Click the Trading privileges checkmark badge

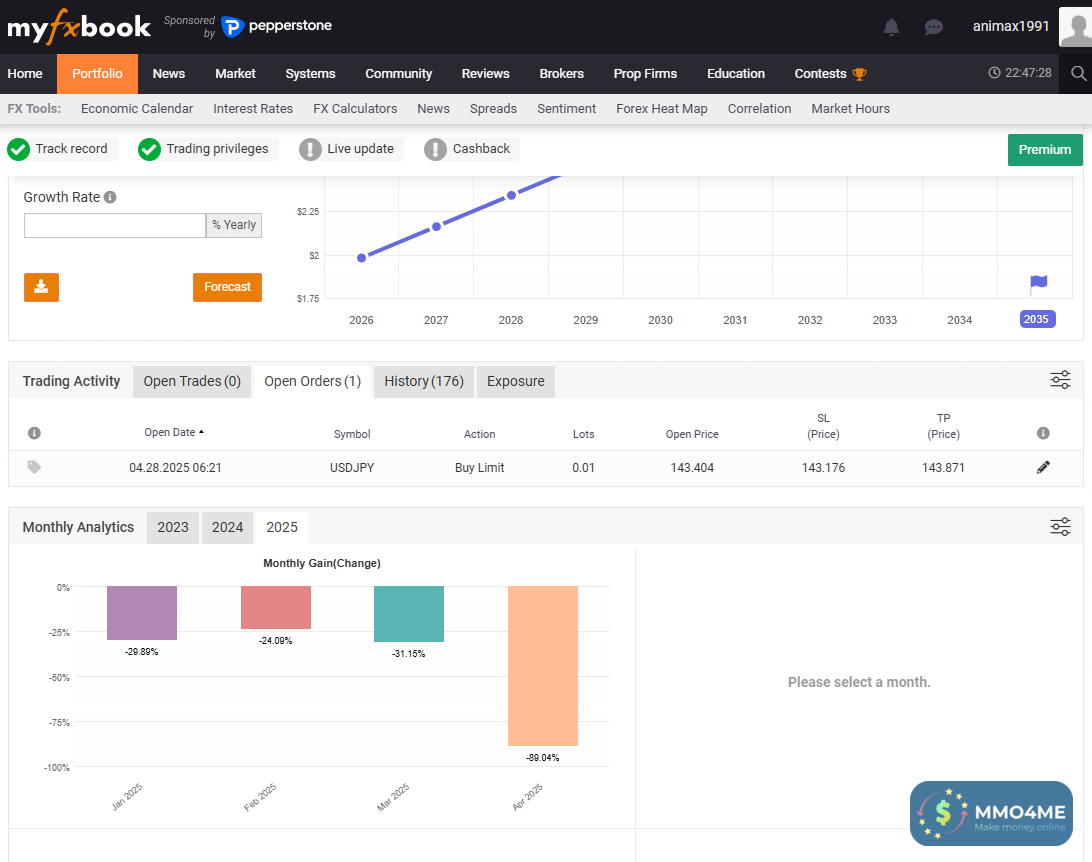coord(149,149)
